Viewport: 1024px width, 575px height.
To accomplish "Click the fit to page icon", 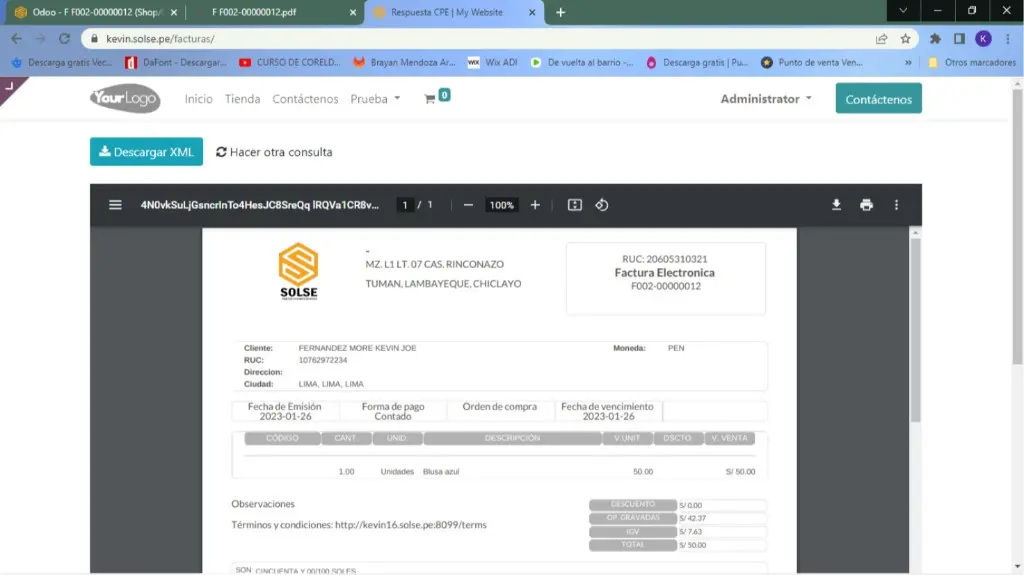I will tap(575, 205).
